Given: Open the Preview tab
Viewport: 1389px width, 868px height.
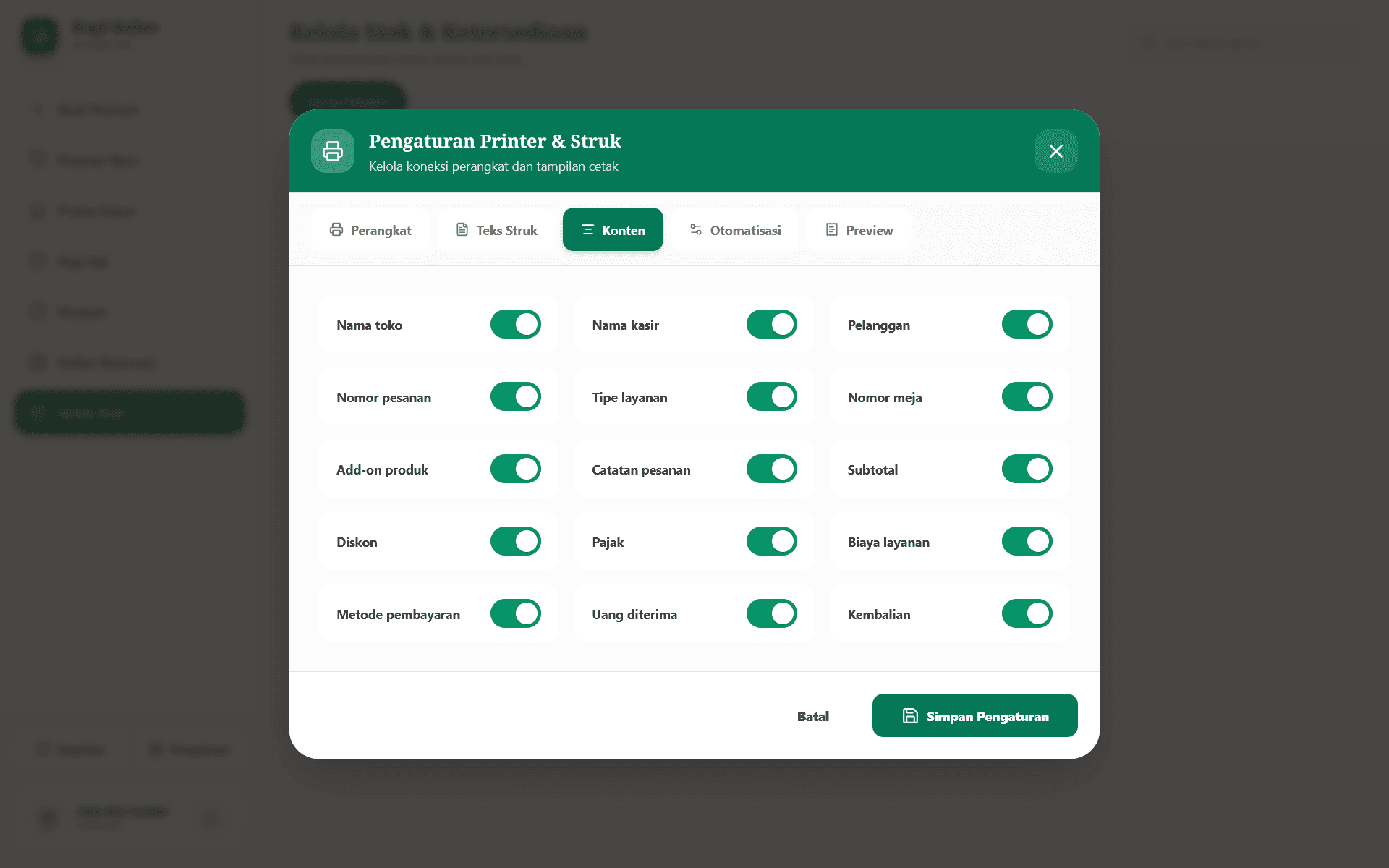Looking at the screenshot, I should (x=859, y=230).
